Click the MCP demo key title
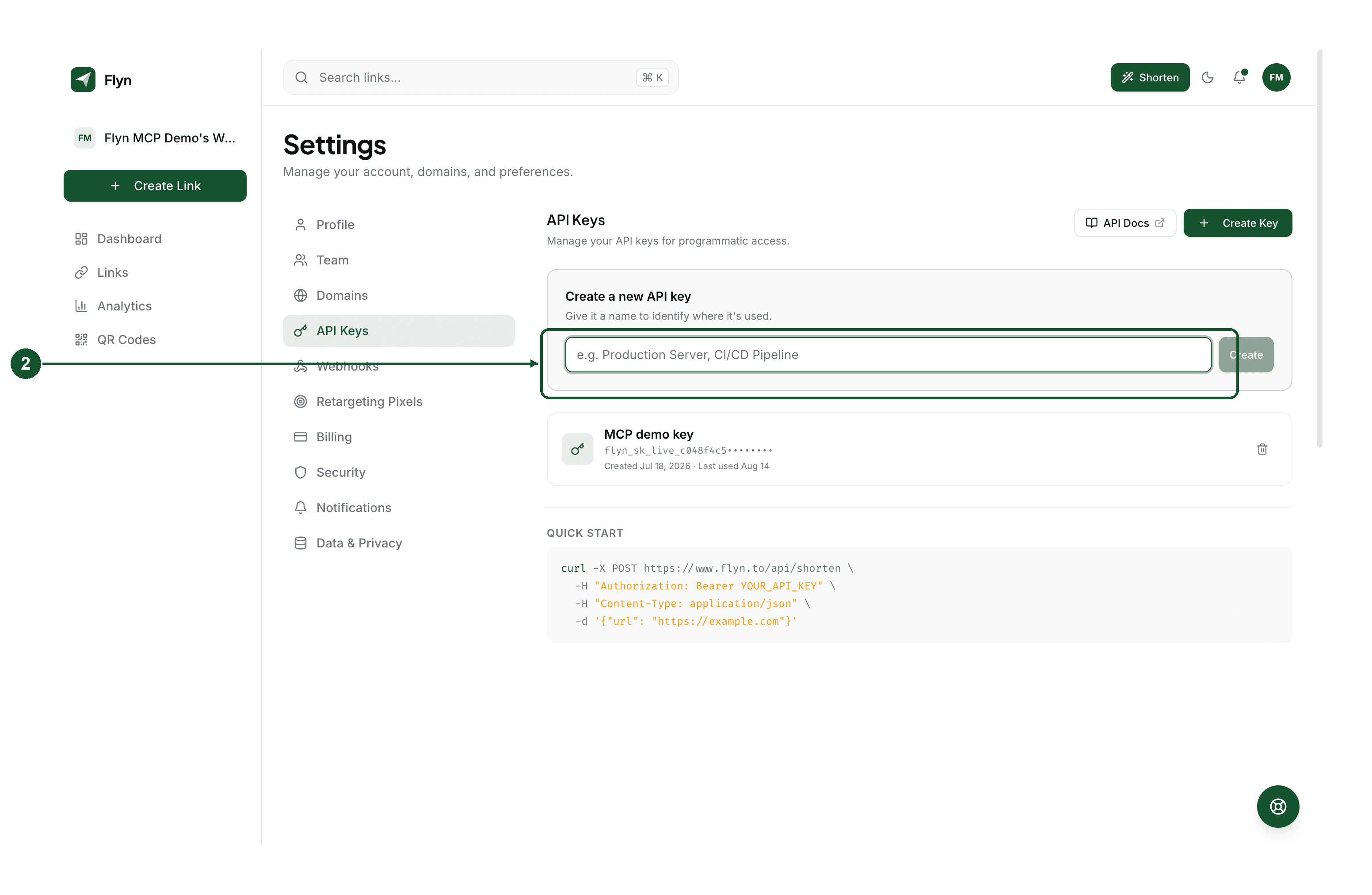Viewport: 1372px width, 895px height. point(648,434)
